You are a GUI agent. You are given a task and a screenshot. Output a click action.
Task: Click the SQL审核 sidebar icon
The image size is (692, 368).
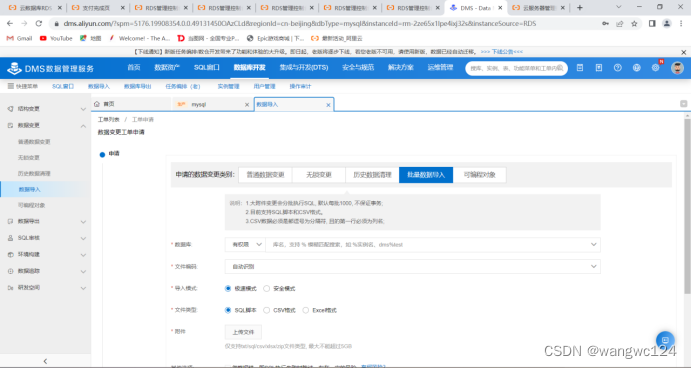coord(10,238)
